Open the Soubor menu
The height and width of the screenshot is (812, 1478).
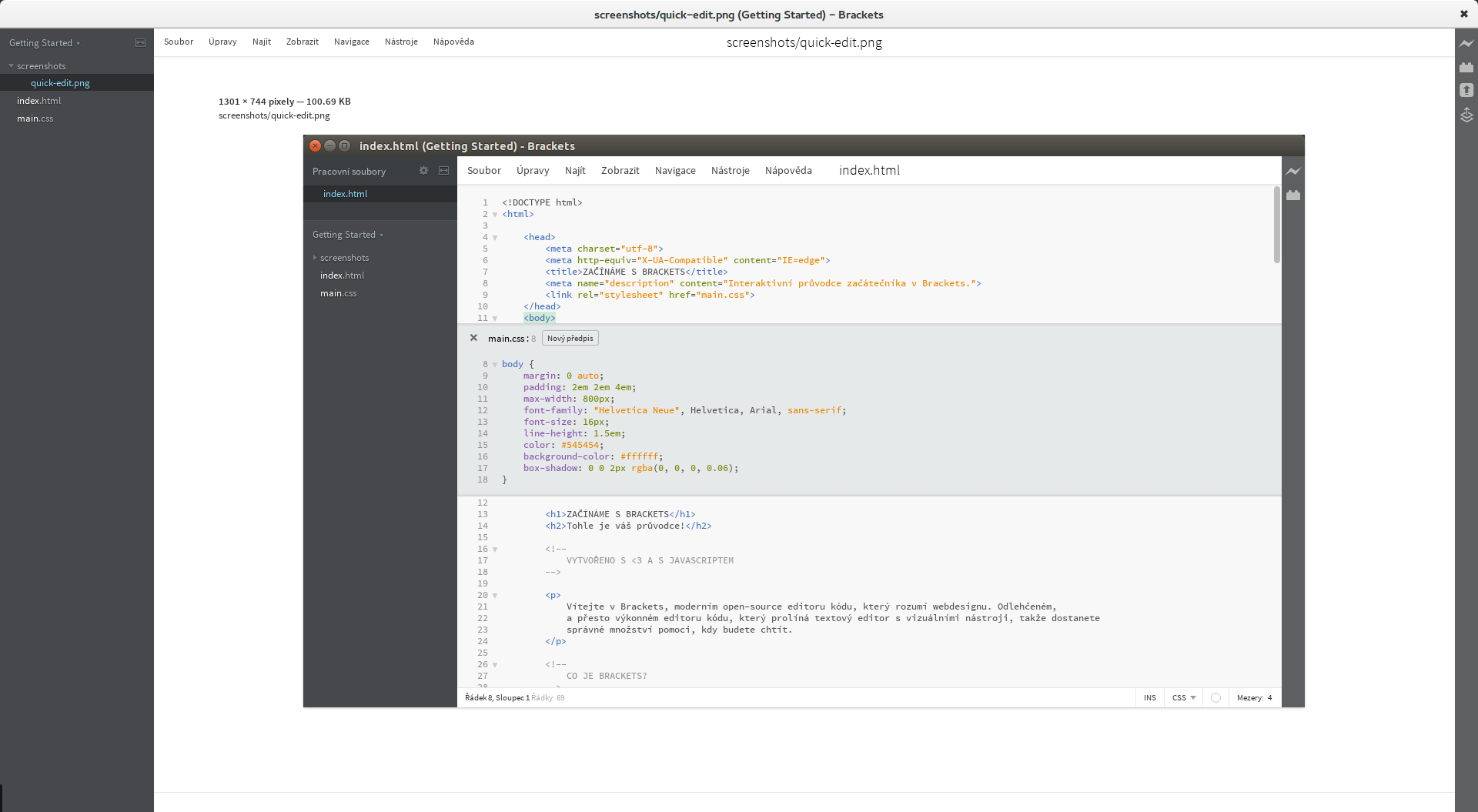click(x=179, y=42)
